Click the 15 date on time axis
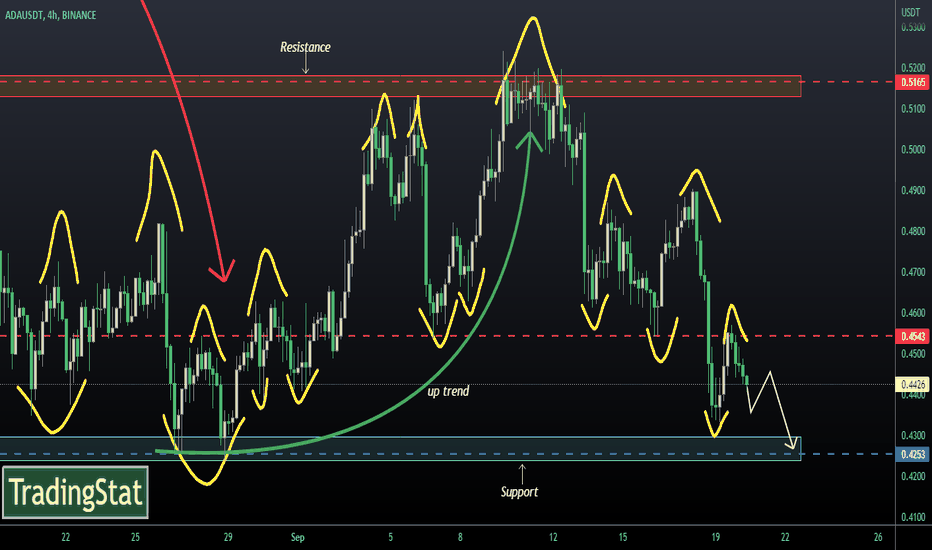 pyautogui.click(x=622, y=537)
